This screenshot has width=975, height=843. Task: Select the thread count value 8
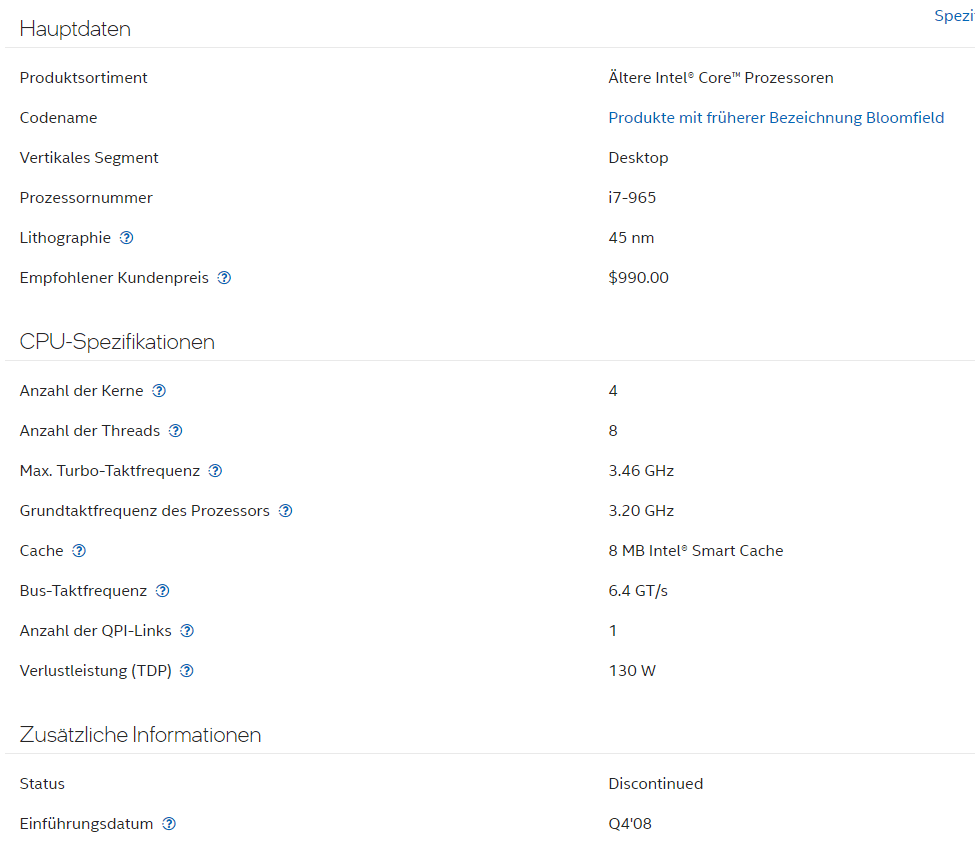click(x=613, y=431)
